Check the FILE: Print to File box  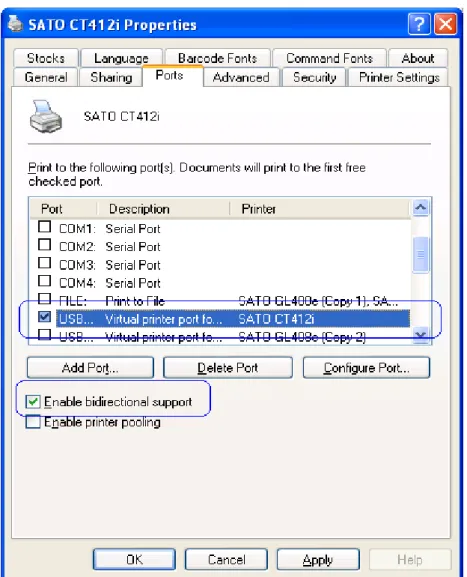(45, 298)
